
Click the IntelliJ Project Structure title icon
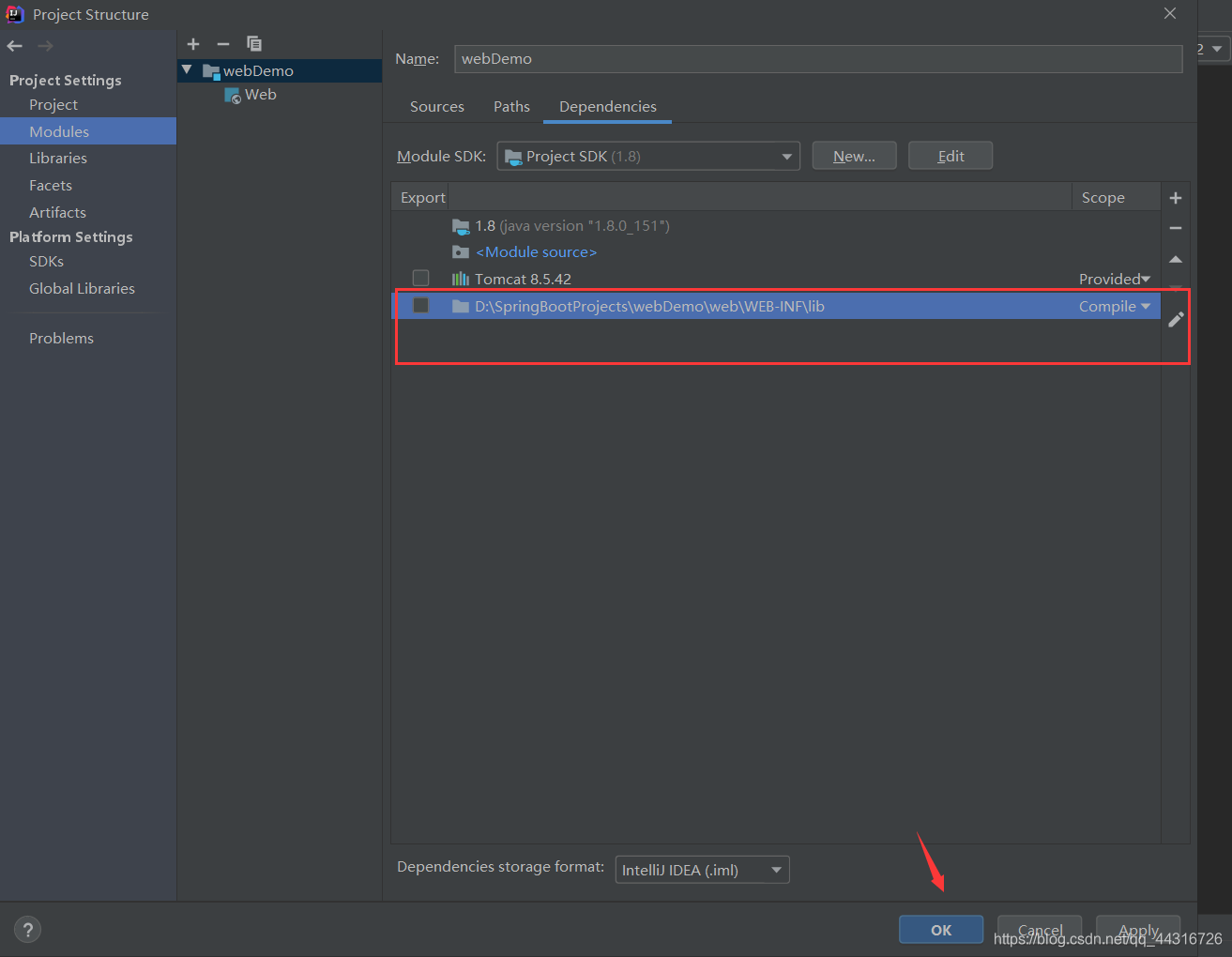[15, 14]
